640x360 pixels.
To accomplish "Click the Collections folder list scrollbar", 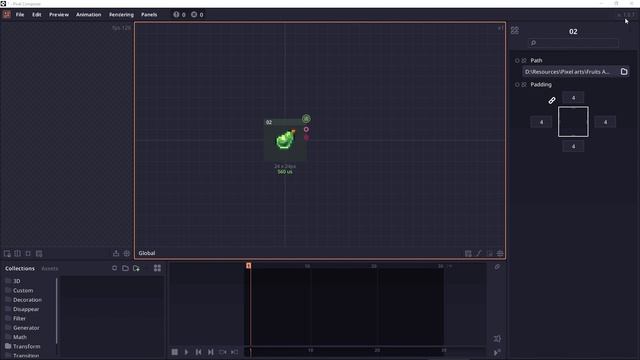I will click(x=57, y=310).
